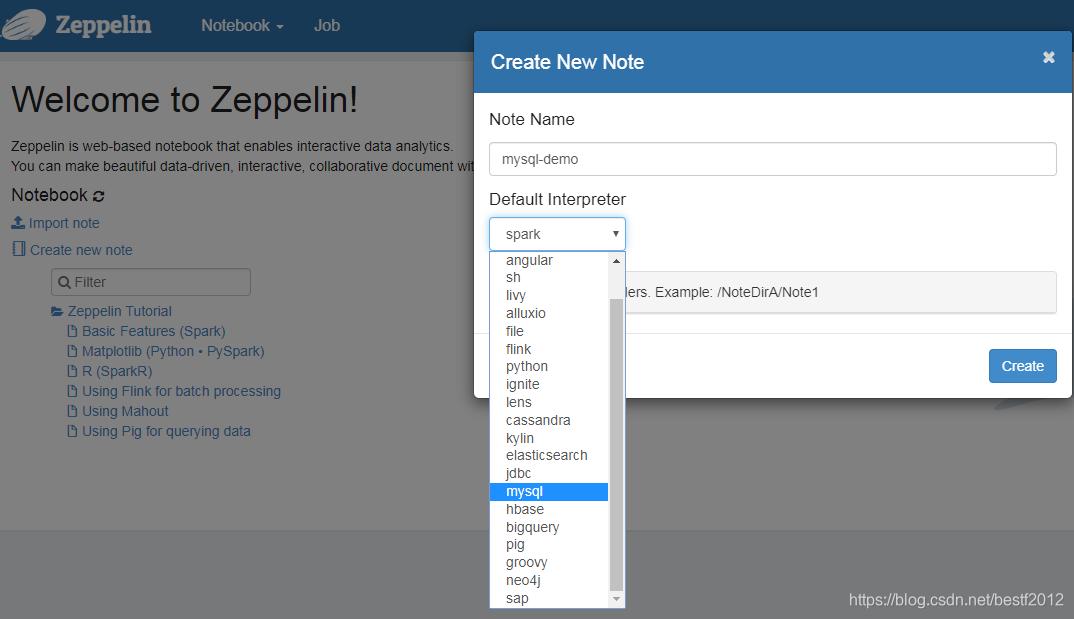Click the Create new note book icon
This screenshot has width=1074, height=619.
coord(19,249)
